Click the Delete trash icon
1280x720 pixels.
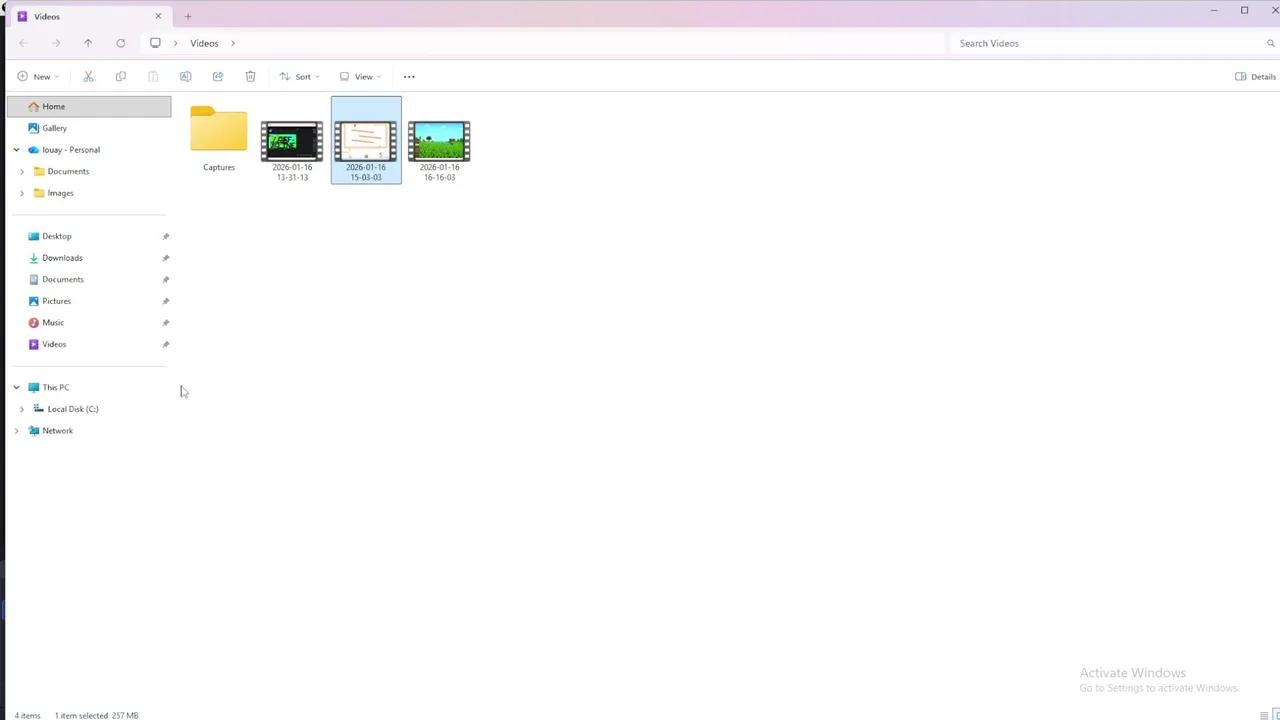coord(250,76)
